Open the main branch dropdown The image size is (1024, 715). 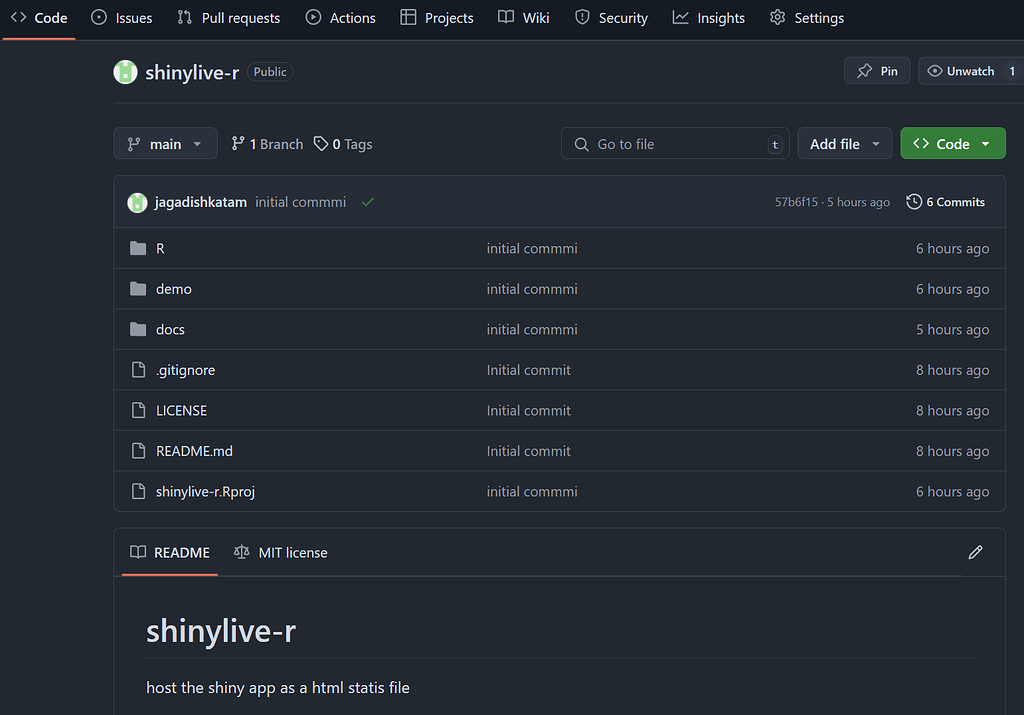(165, 143)
